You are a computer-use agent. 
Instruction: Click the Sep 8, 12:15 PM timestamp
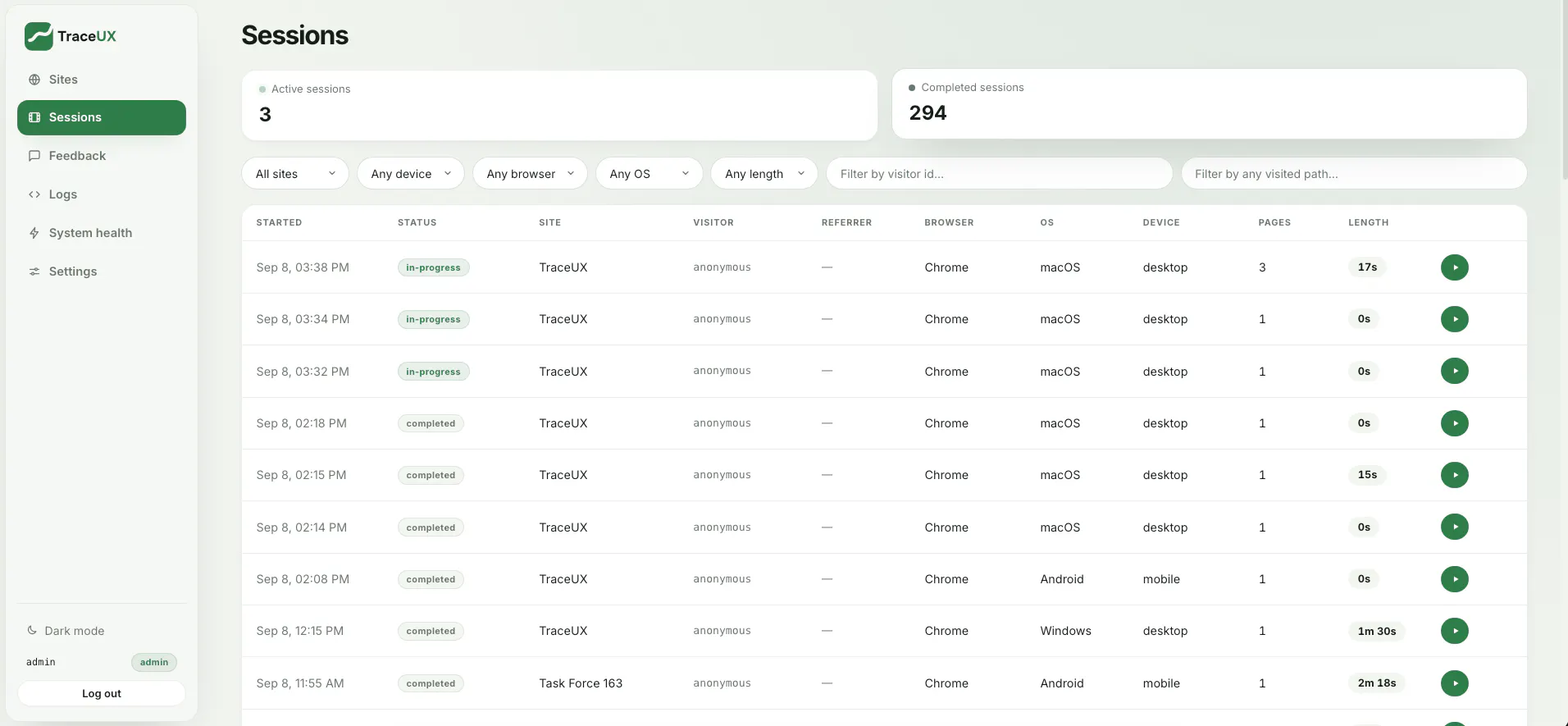(299, 631)
